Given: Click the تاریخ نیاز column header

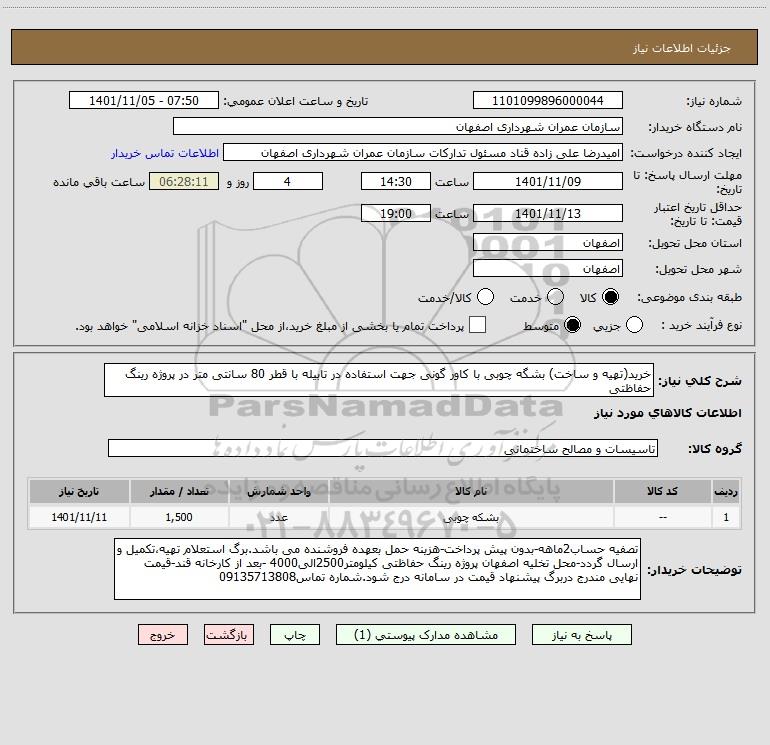Looking at the screenshot, I should (79, 491).
